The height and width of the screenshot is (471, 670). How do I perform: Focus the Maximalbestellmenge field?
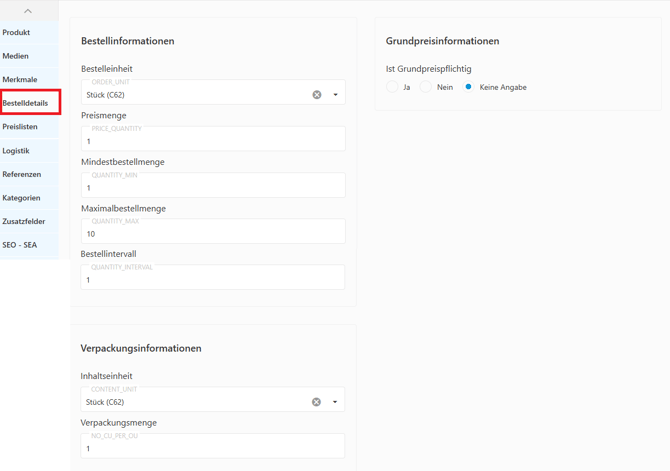[x=212, y=233]
